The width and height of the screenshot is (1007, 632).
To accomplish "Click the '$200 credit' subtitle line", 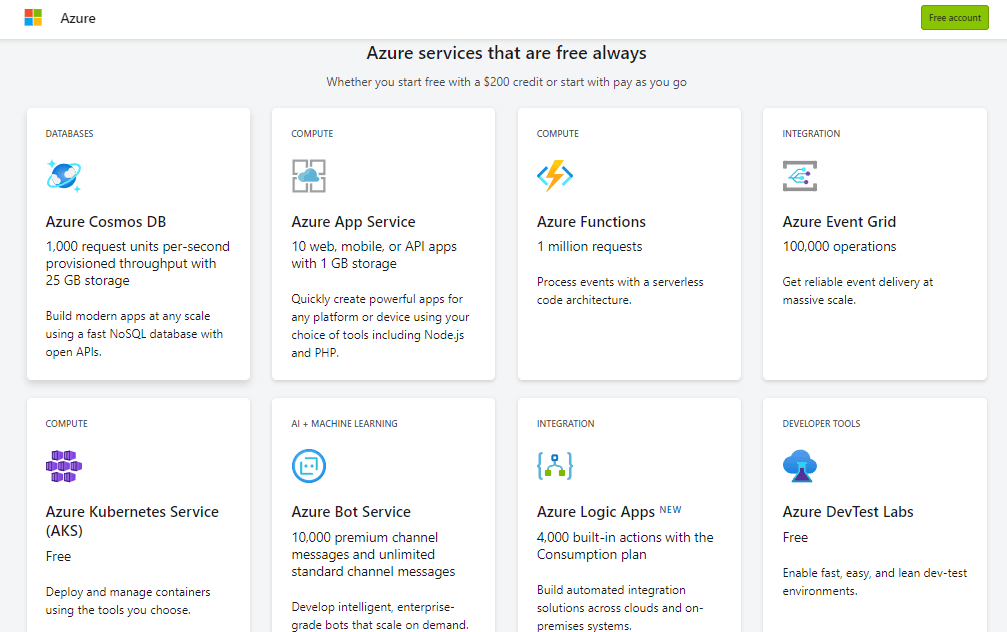I will point(506,82).
